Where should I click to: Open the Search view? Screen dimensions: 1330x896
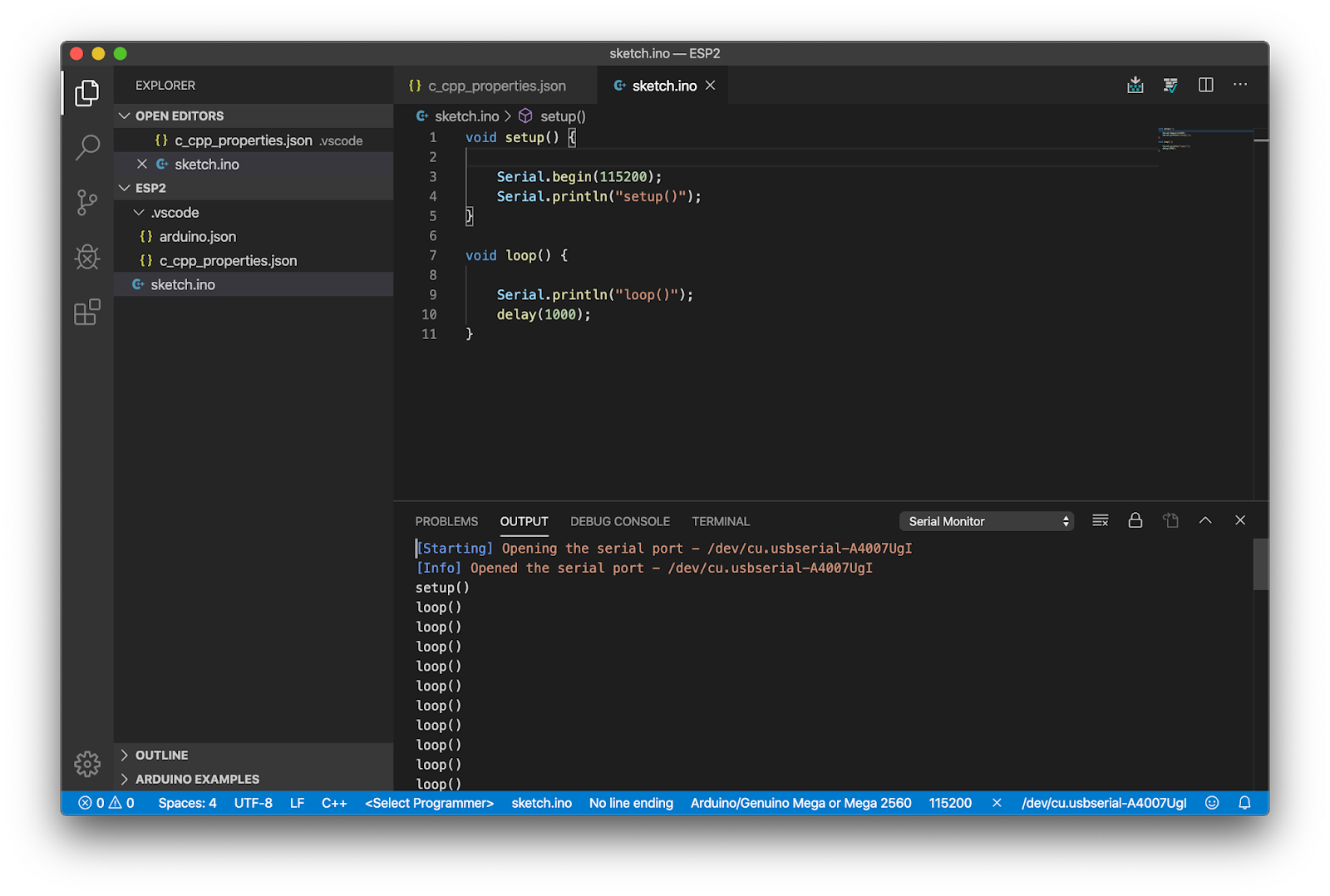86,146
